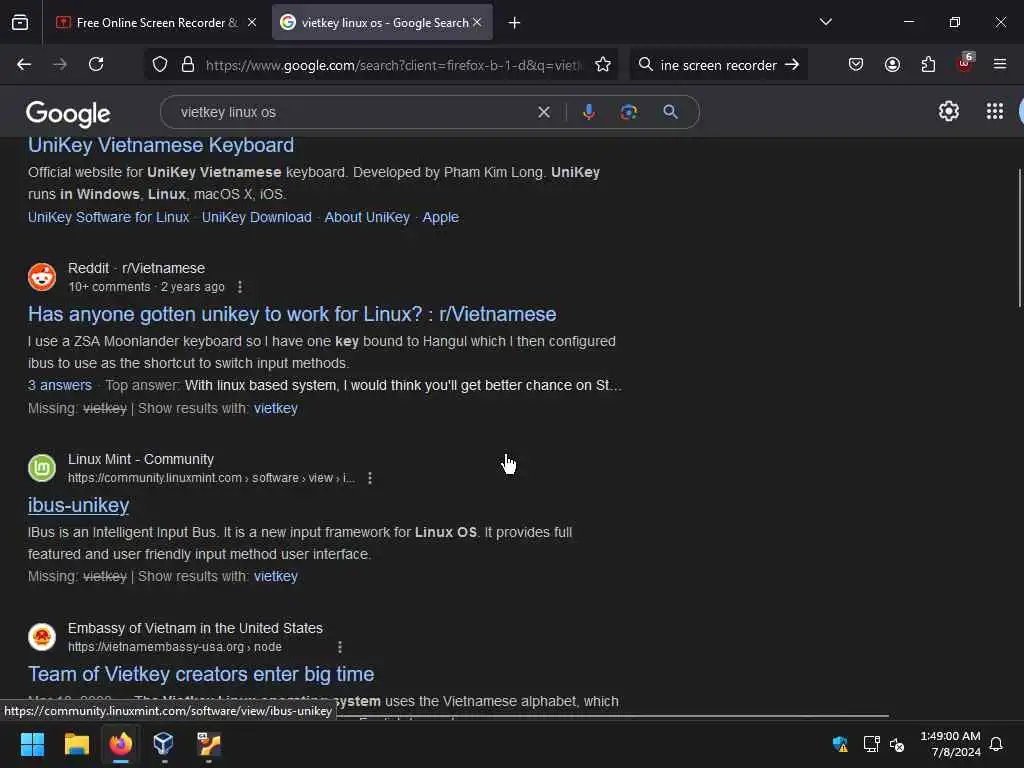Search by image with Google Lens
The height and width of the screenshot is (768, 1024).
[x=628, y=112]
